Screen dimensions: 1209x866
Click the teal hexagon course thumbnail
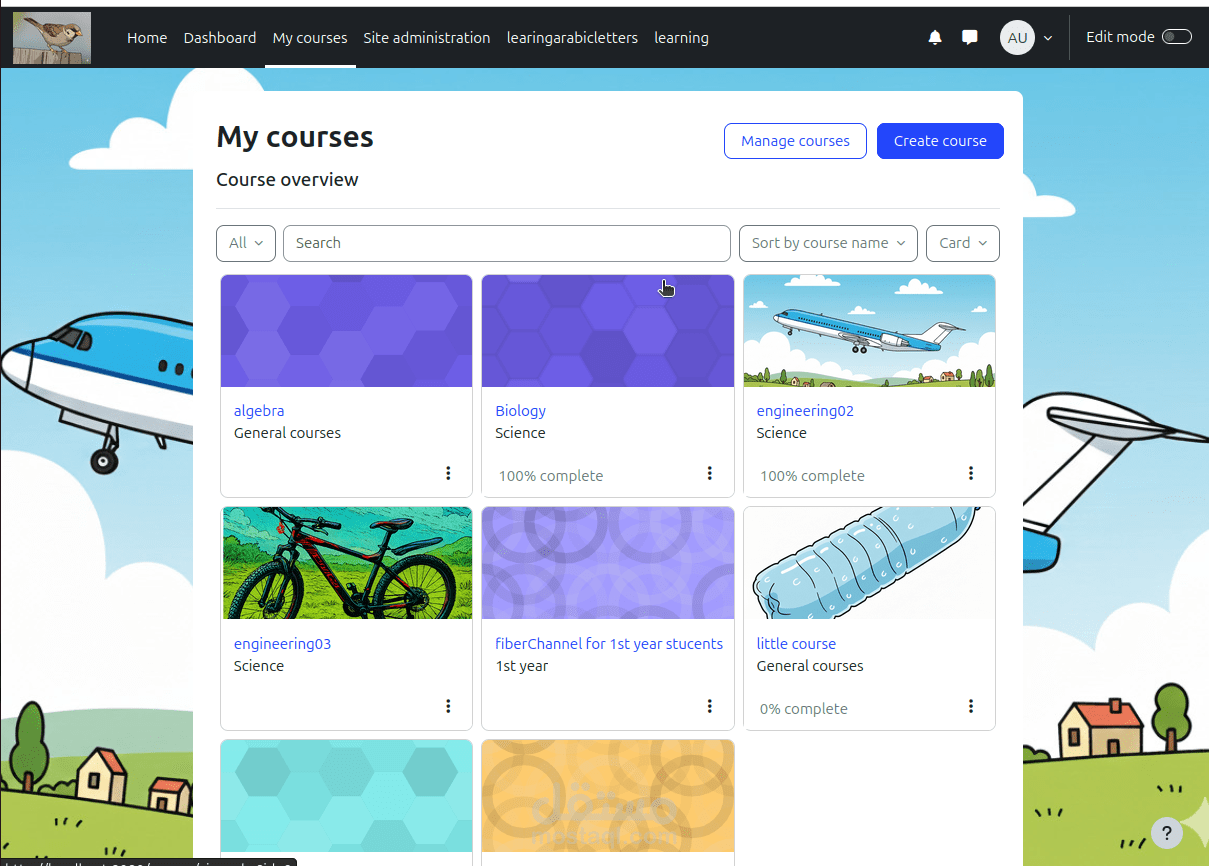tap(346, 796)
